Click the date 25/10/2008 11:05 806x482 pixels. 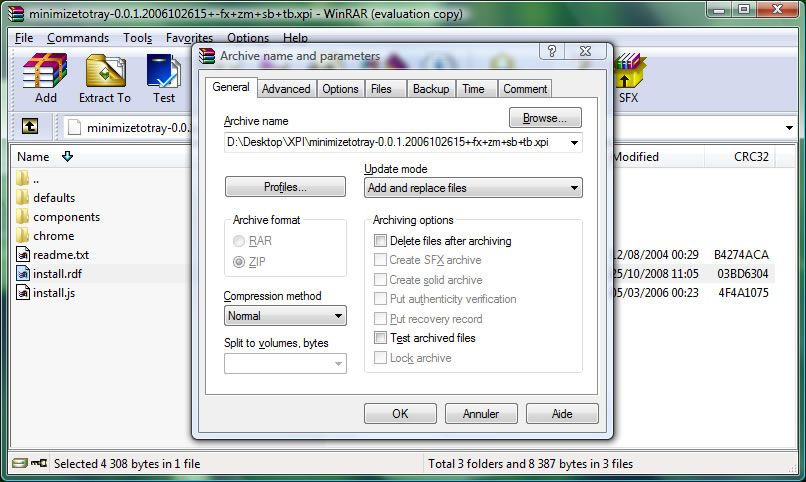[656, 273]
